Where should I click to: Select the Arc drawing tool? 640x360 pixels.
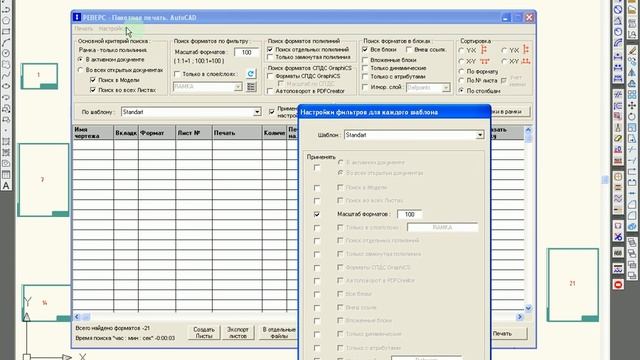point(6,42)
